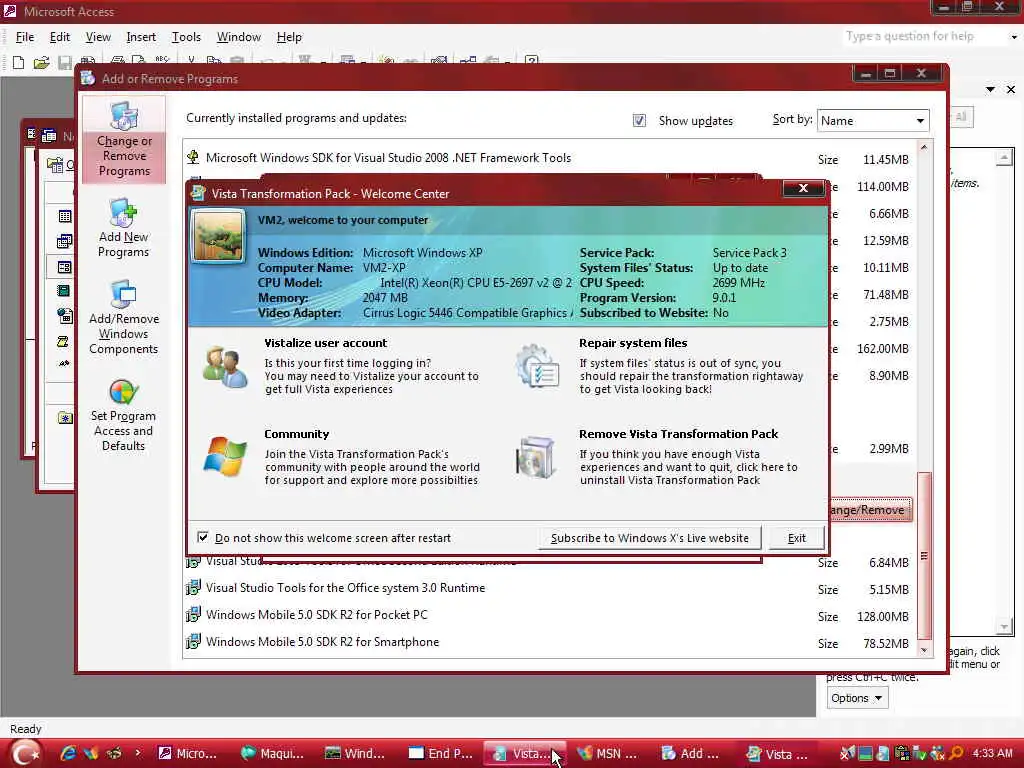Image resolution: width=1024 pixels, height=768 pixels.
Task: Select Add New Programs sidebar icon
Action: tap(123, 228)
